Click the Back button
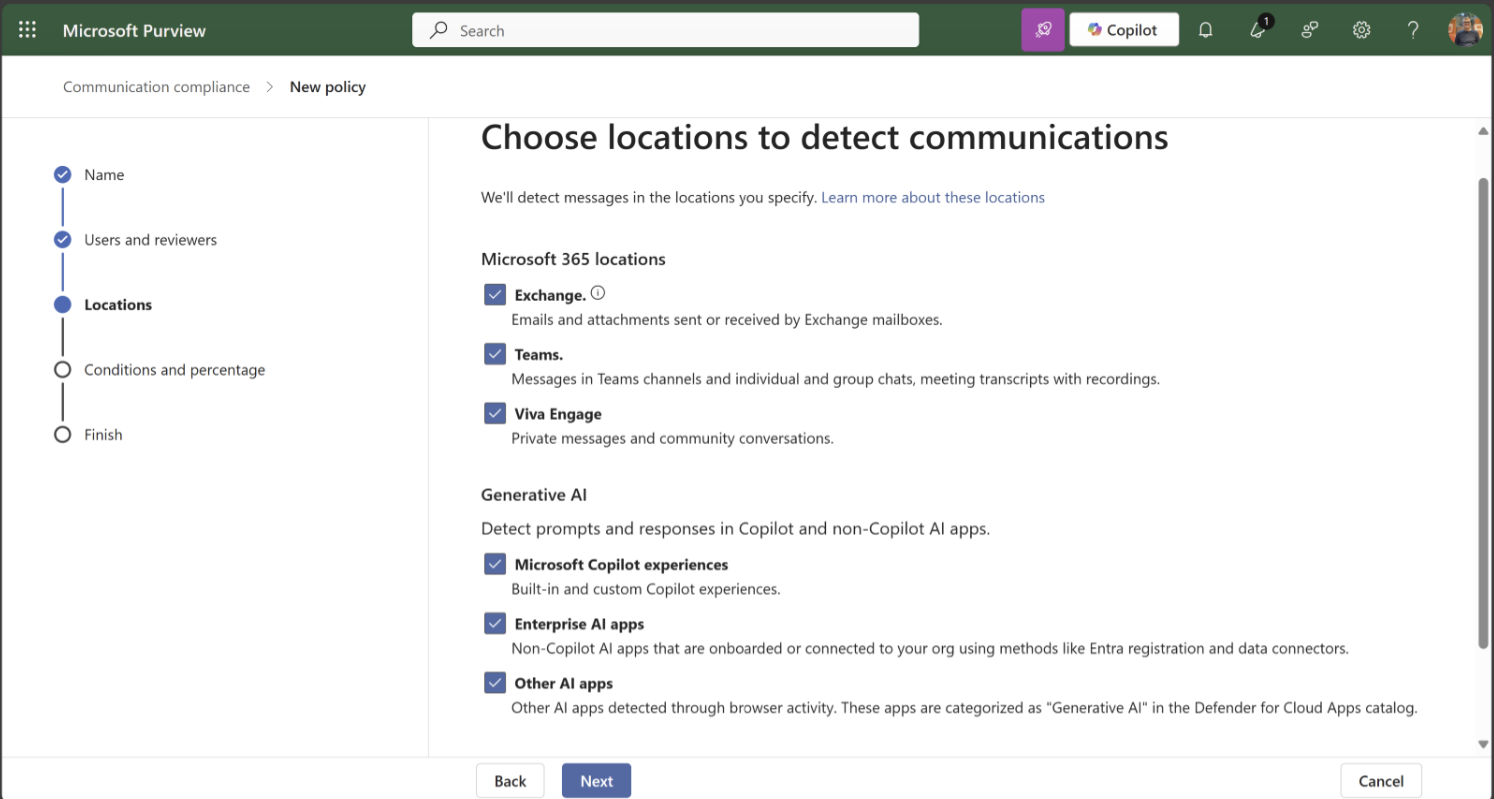Viewport: 1494px width, 799px height. (x=510, y=781)
